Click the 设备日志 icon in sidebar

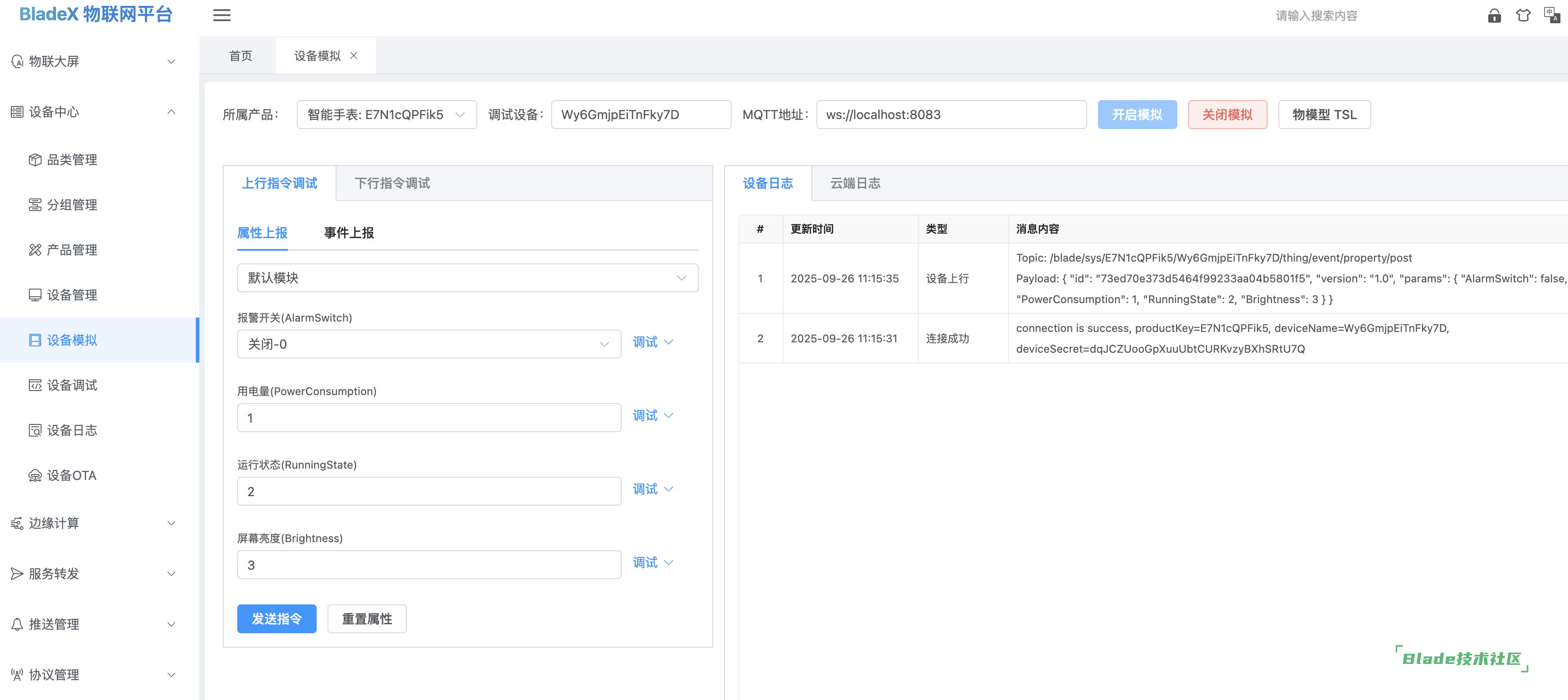pyautogui.click(x=35, y=430)
